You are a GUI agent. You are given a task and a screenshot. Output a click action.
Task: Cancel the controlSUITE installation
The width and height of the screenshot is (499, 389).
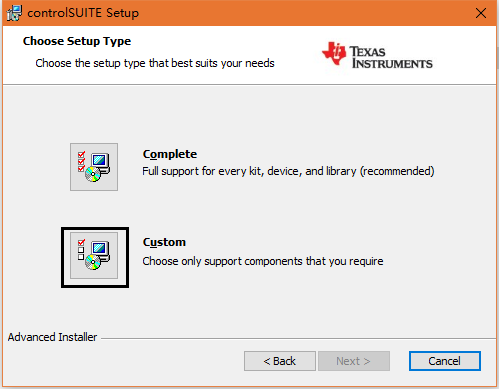pyautogui.click(x=445, y=361)
